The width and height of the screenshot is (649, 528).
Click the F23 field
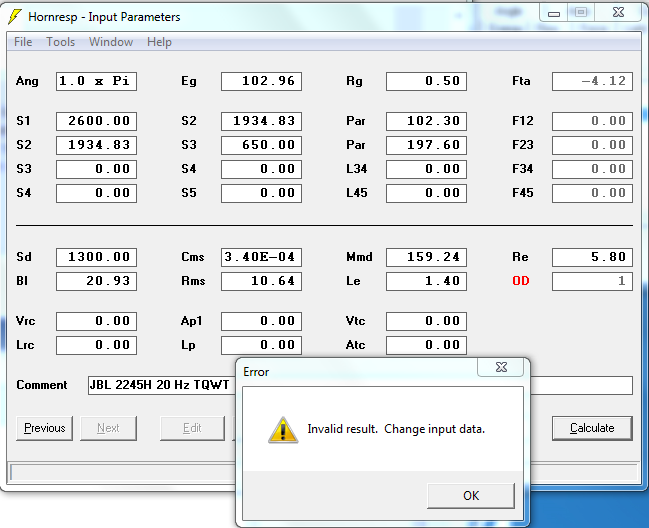tap(592, 145)
